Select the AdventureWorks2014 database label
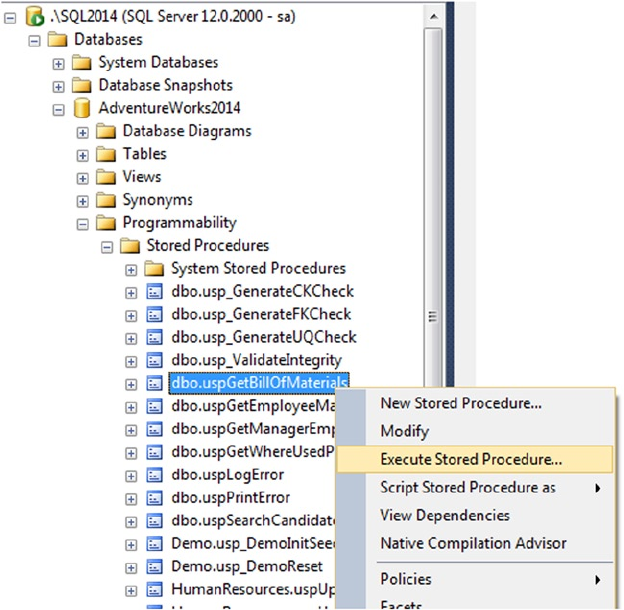The image size is (624, 610). click(x=170, y=108)
